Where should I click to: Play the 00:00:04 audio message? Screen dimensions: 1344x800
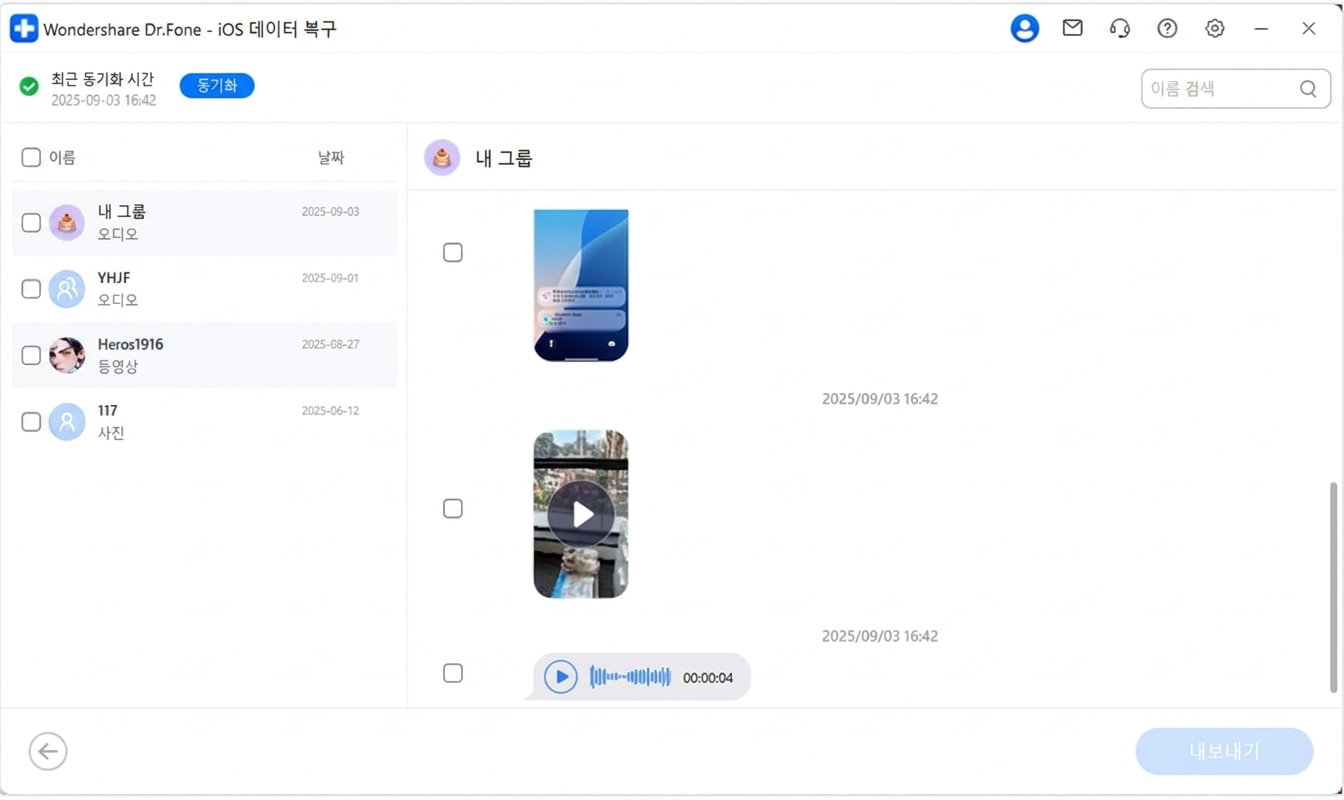coord(561,677)
